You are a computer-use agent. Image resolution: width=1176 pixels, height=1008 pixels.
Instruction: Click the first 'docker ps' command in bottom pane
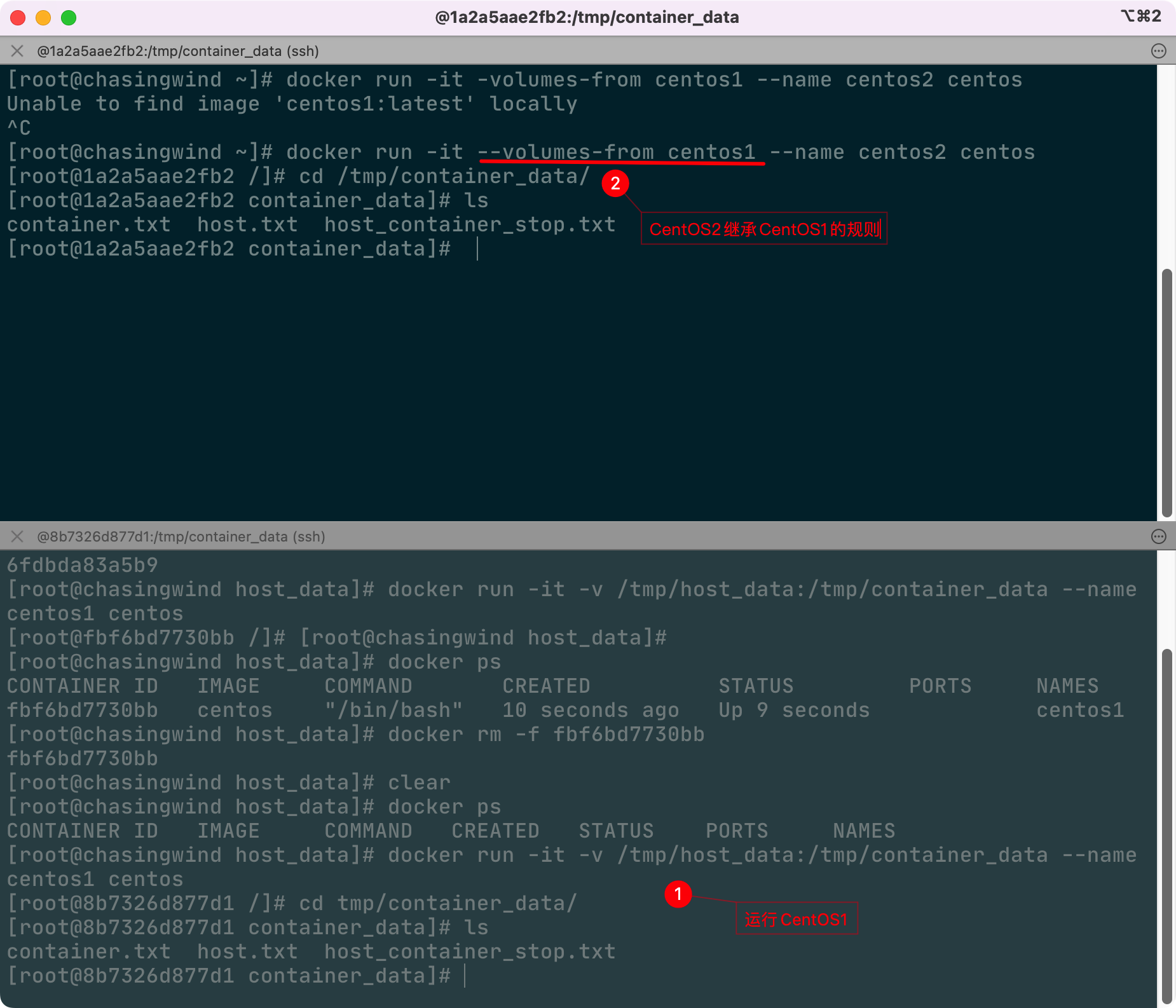(445, 662)
